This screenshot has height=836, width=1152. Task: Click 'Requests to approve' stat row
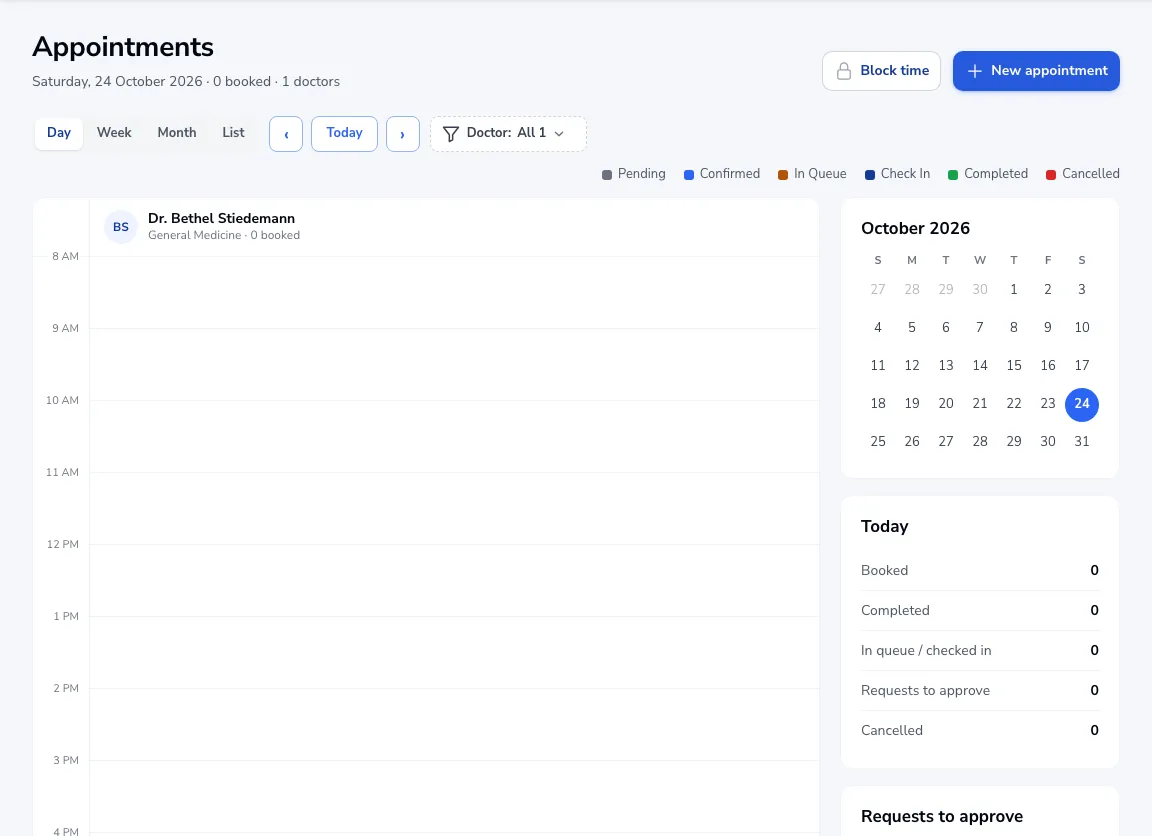coord(979,691)
